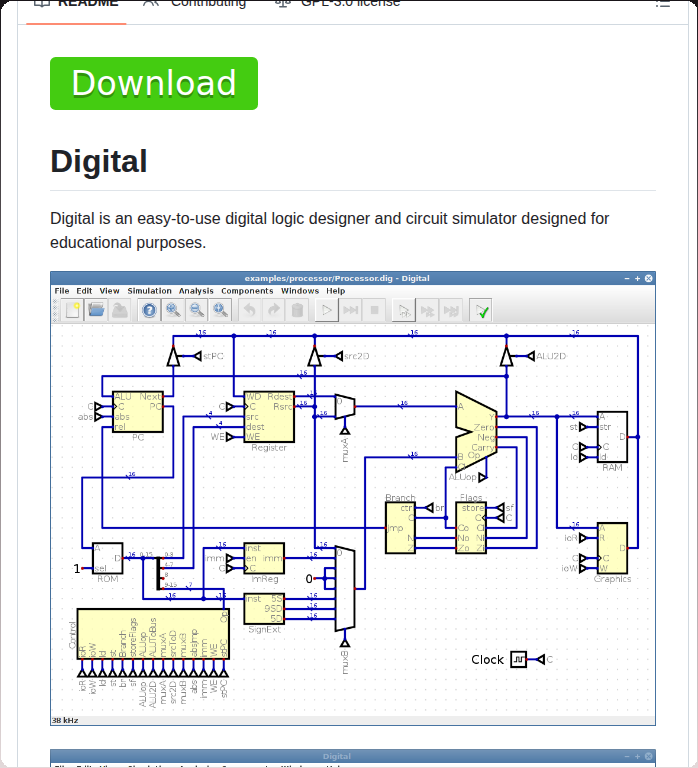Click the run all micro steps icon
The height and width of the screenshot is (768, 698).
point(428,310)
